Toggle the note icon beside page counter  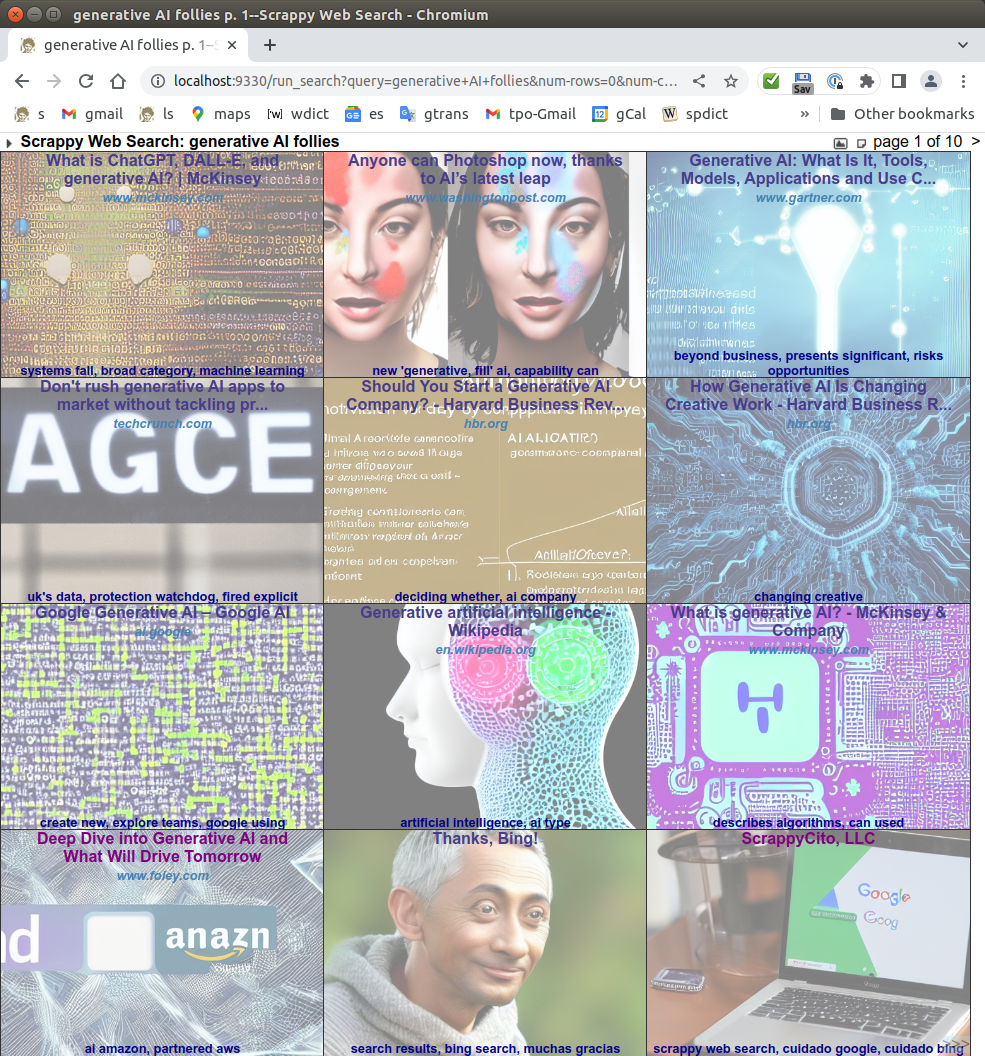tap(861, 143)
